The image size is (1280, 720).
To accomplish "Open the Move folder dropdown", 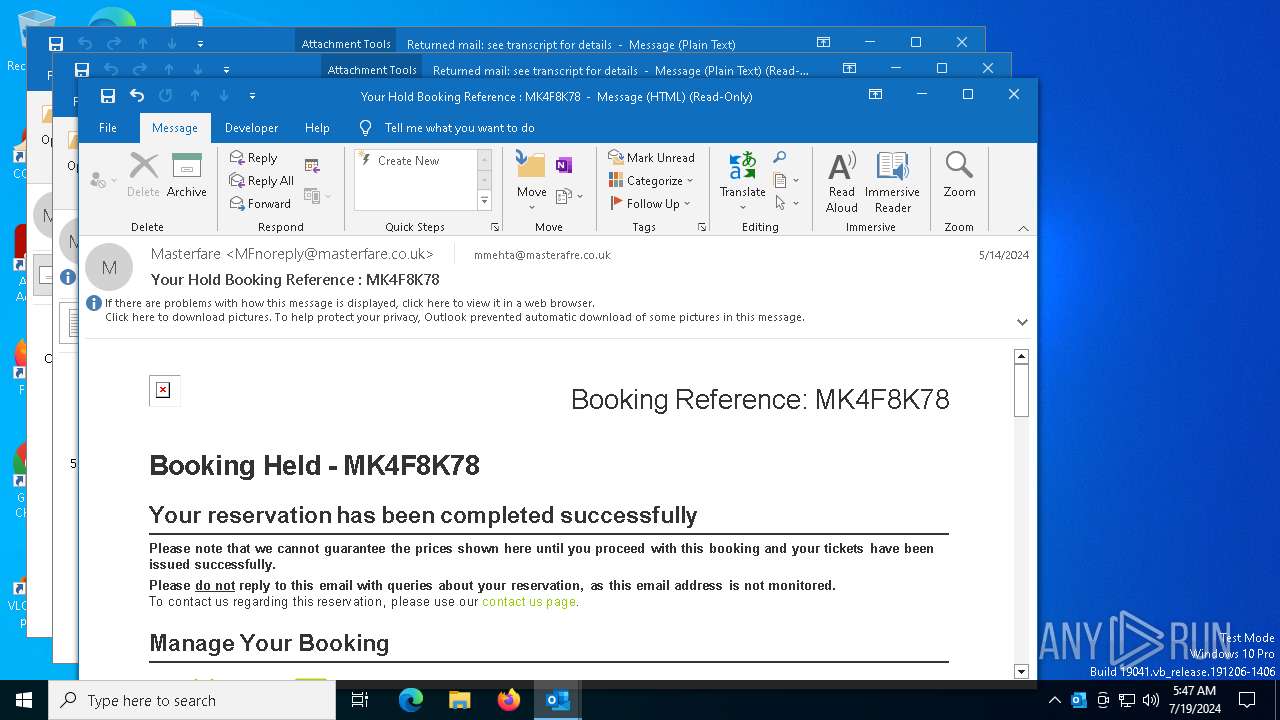I will click(531, 180).
